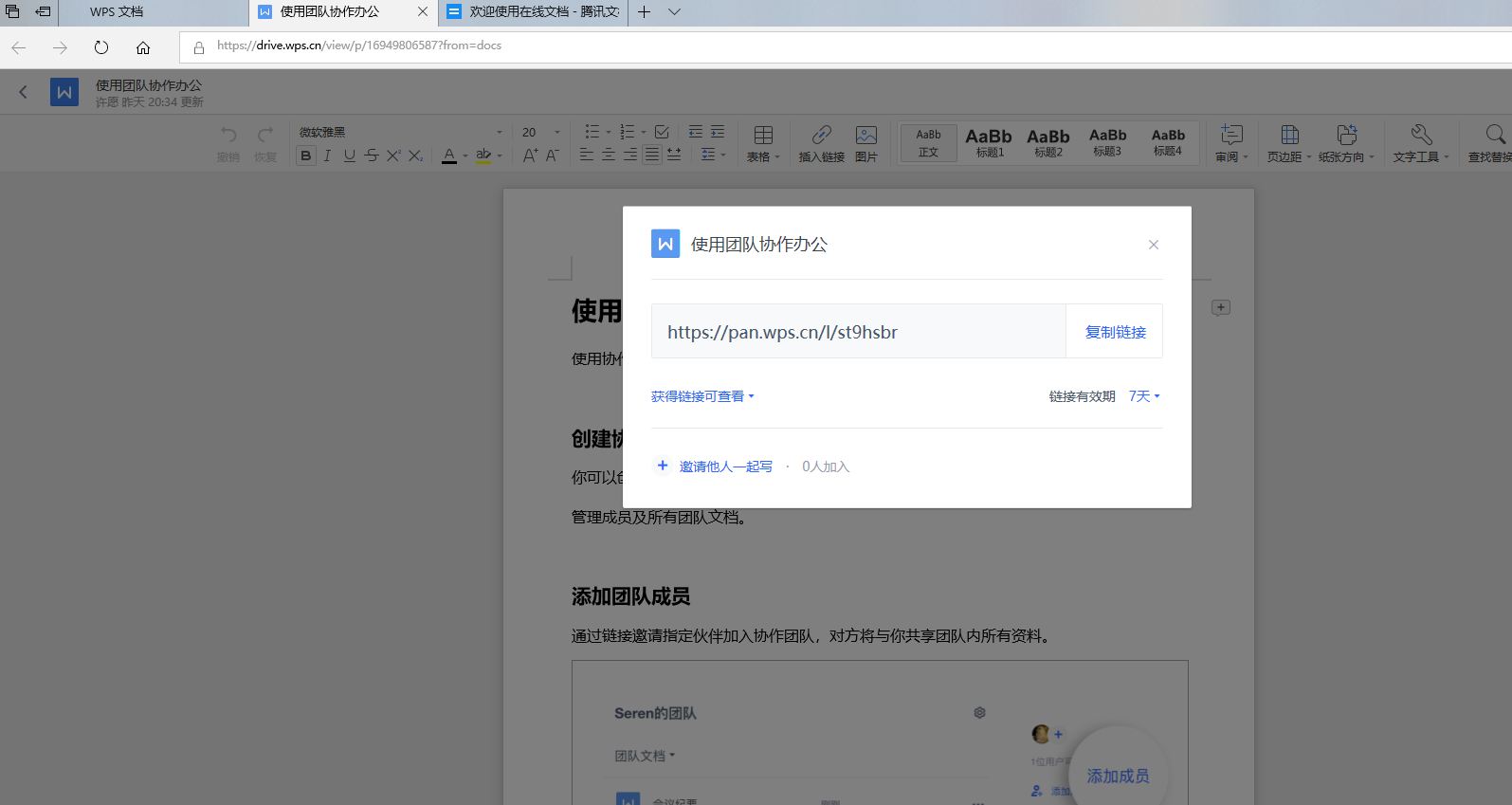Click the Find and Replace magnifier icon
Screen dimensions: 1512x805
(x=1494, y=135)
